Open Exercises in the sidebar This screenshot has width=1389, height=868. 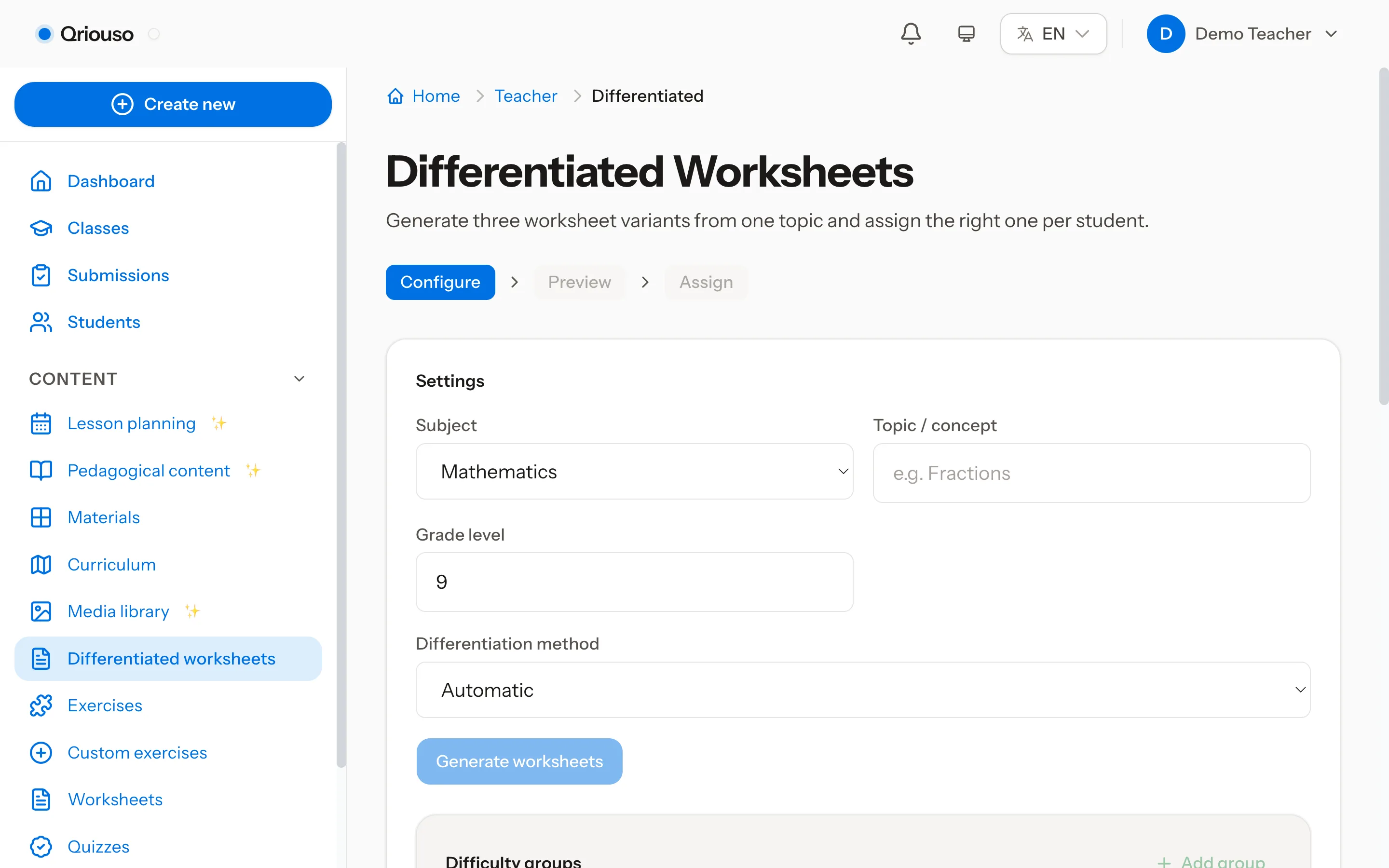pos(105,705)
